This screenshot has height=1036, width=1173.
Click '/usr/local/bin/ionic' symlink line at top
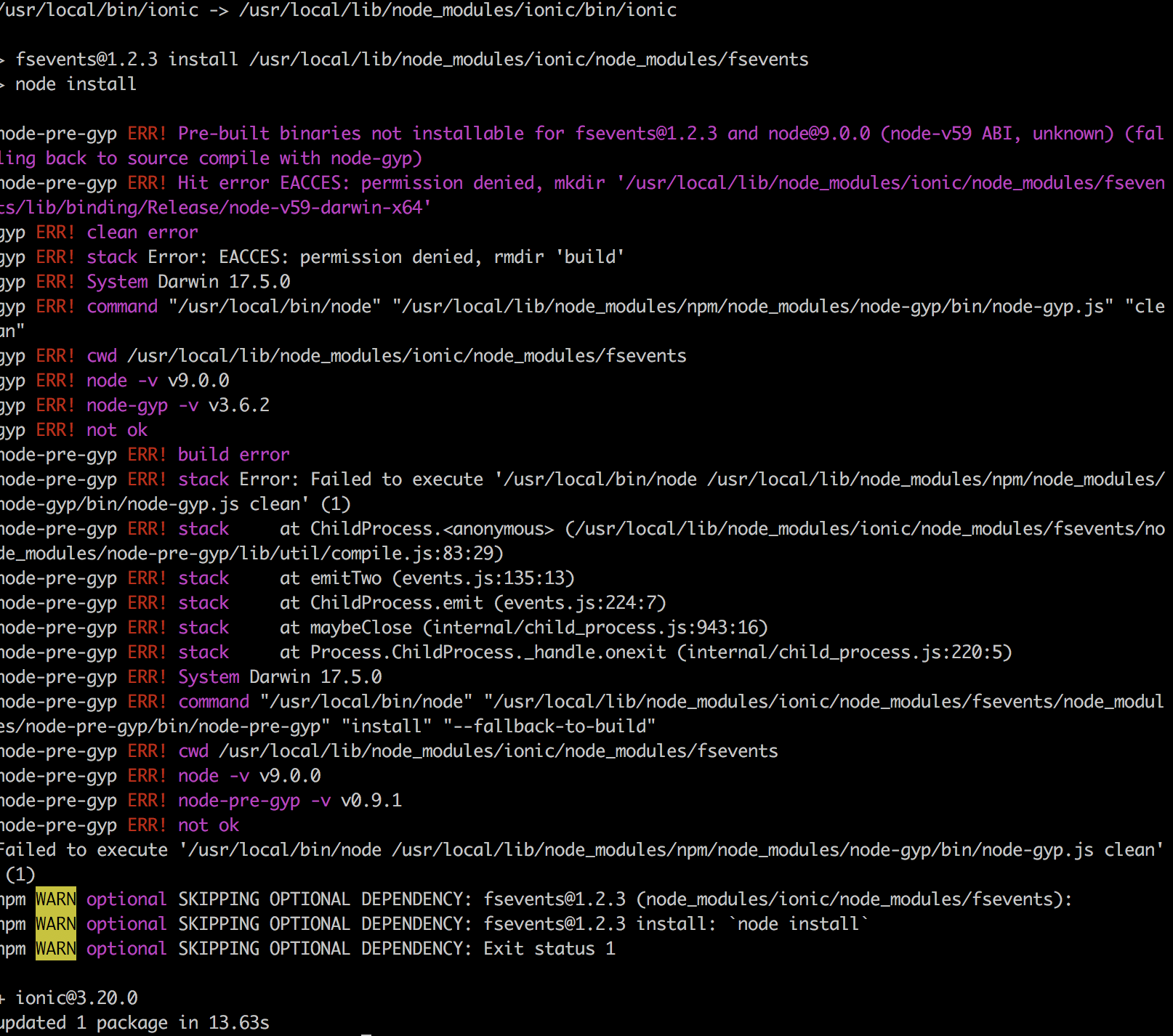point(338,10)
